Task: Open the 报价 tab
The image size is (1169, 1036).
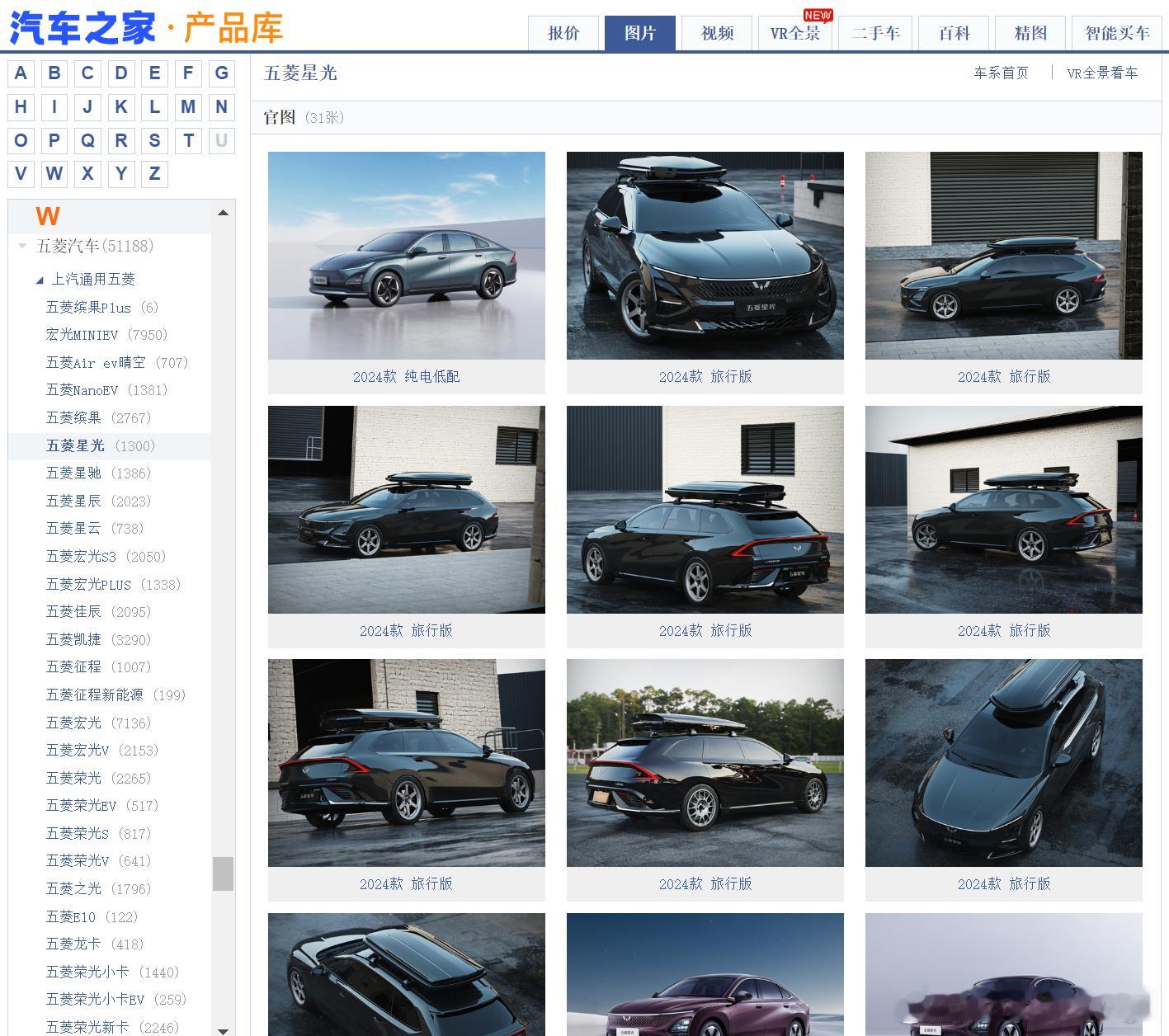Action: (563, 33)
